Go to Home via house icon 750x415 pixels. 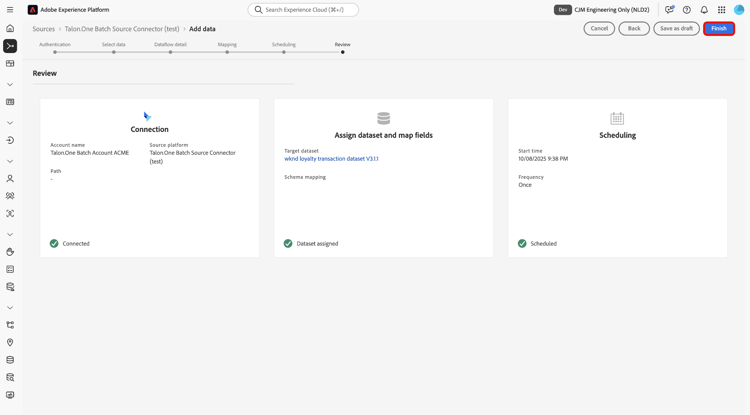pyautogui.click(x=10, y=28)
